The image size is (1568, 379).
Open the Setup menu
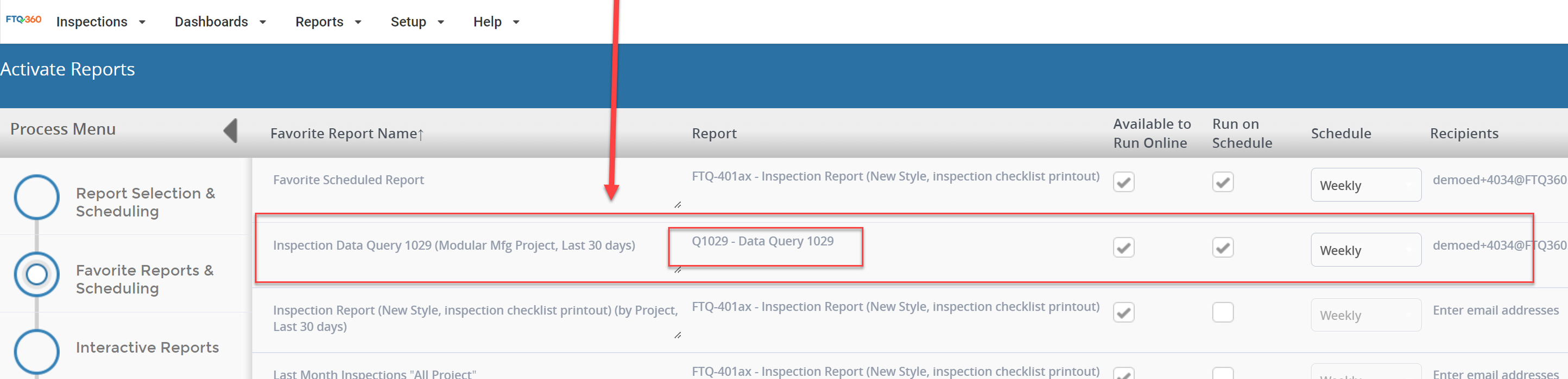[417, 22]
